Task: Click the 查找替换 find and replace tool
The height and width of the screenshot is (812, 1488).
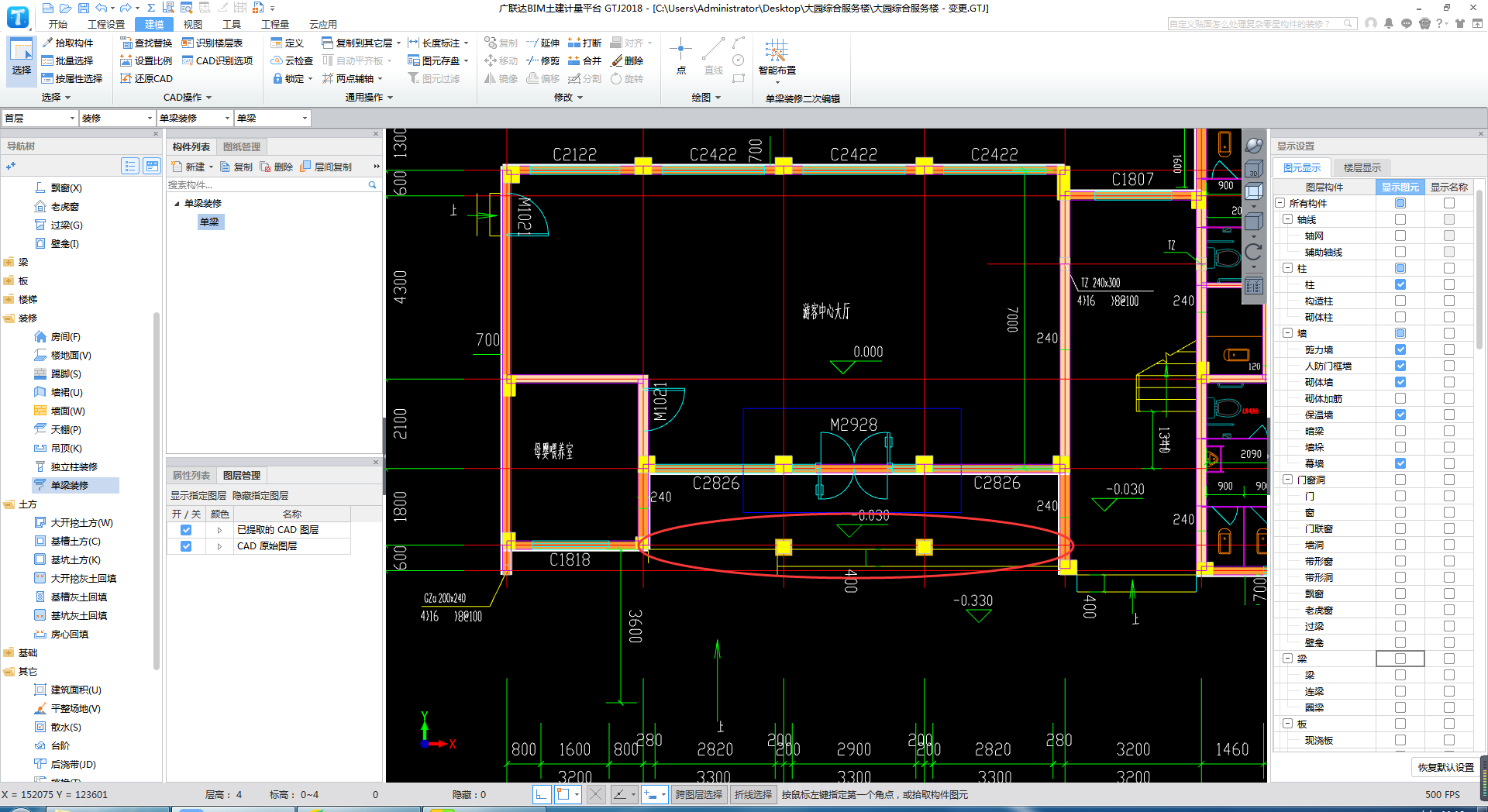Action: pyautogui.click(x=146, y=43)
